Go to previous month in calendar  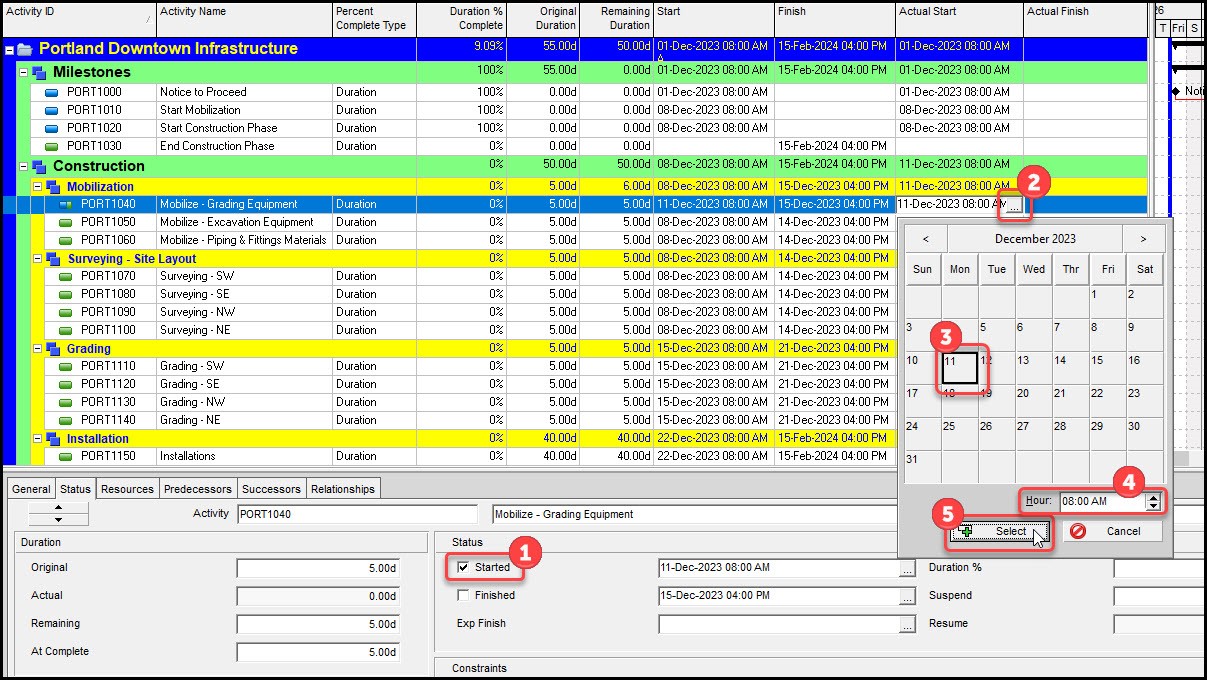click(926, 239)
